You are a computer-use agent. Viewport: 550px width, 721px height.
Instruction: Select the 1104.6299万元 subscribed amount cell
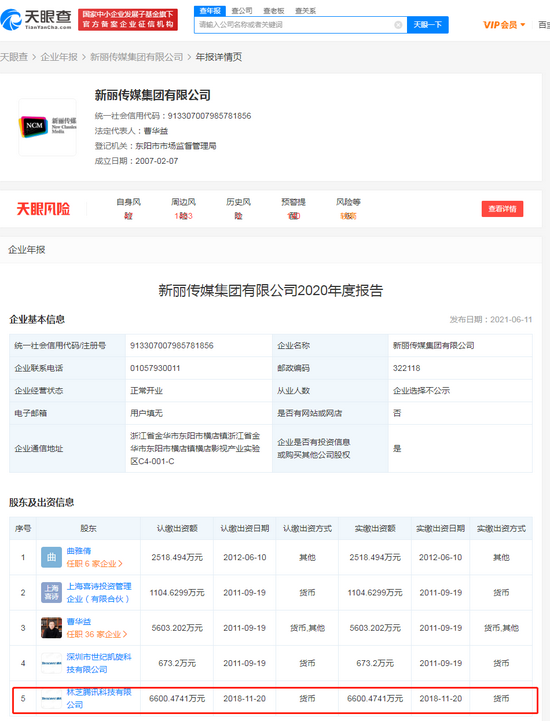[x=177, y=593]
